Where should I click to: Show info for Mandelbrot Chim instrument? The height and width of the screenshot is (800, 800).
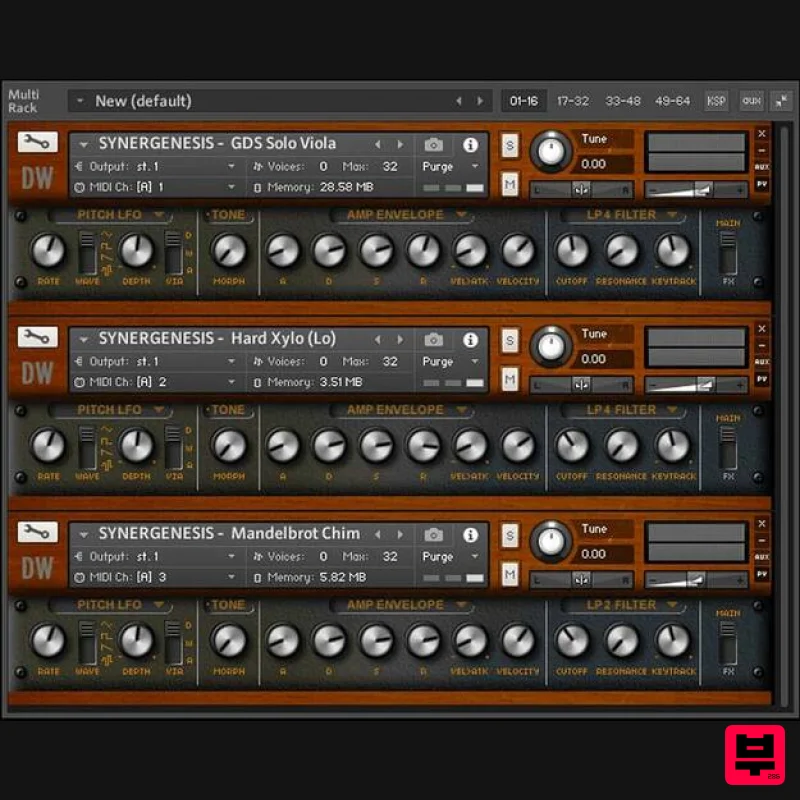click(x=470, y=535)
